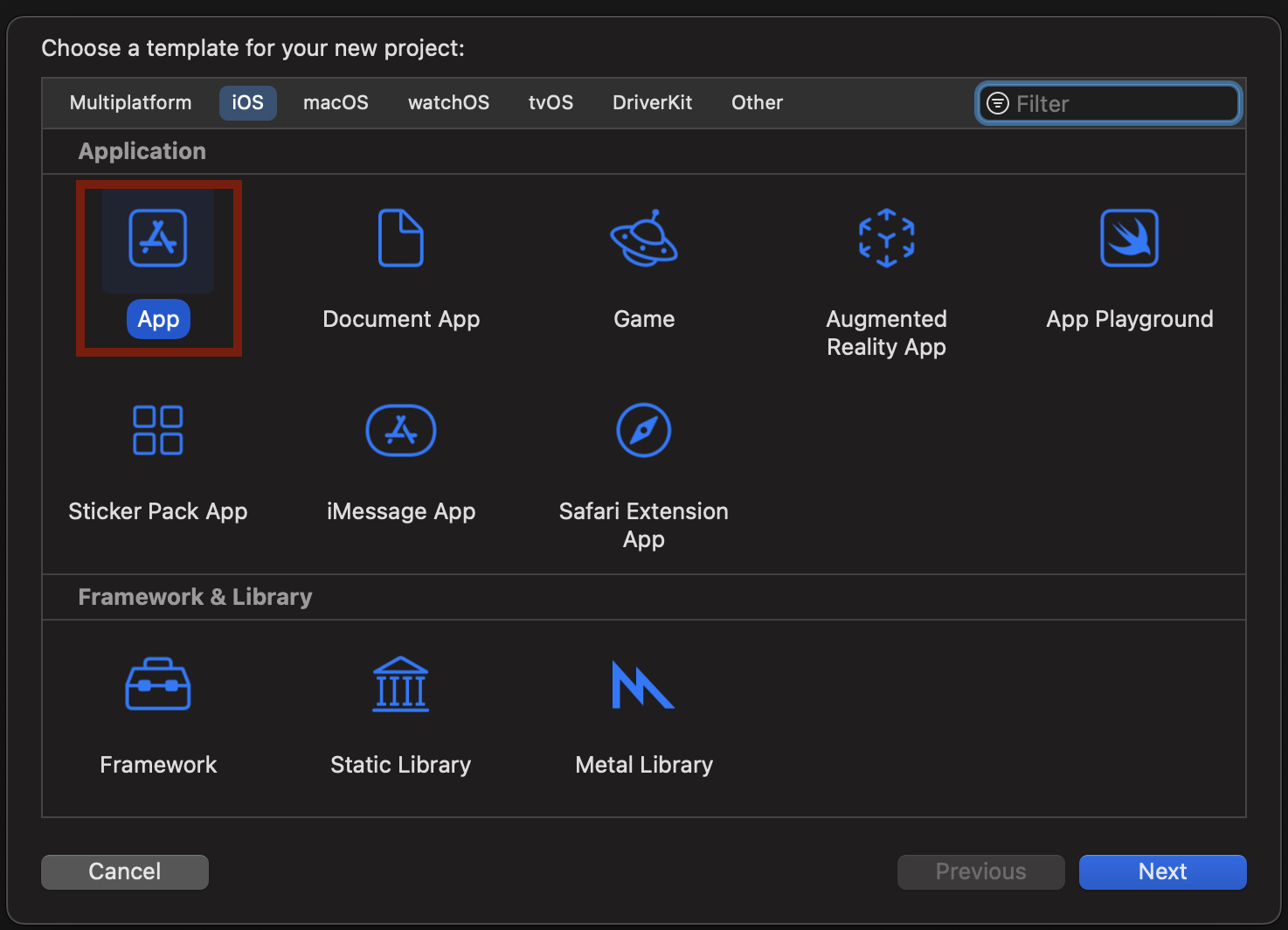Open the Other templates tab
The image size is (1288, 930).
click(758, 103)
